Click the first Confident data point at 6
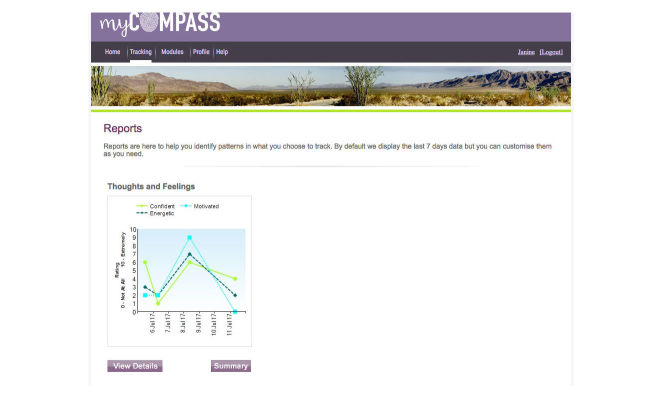This screenshot has width=657, height=399. click(x=145, y=262)
